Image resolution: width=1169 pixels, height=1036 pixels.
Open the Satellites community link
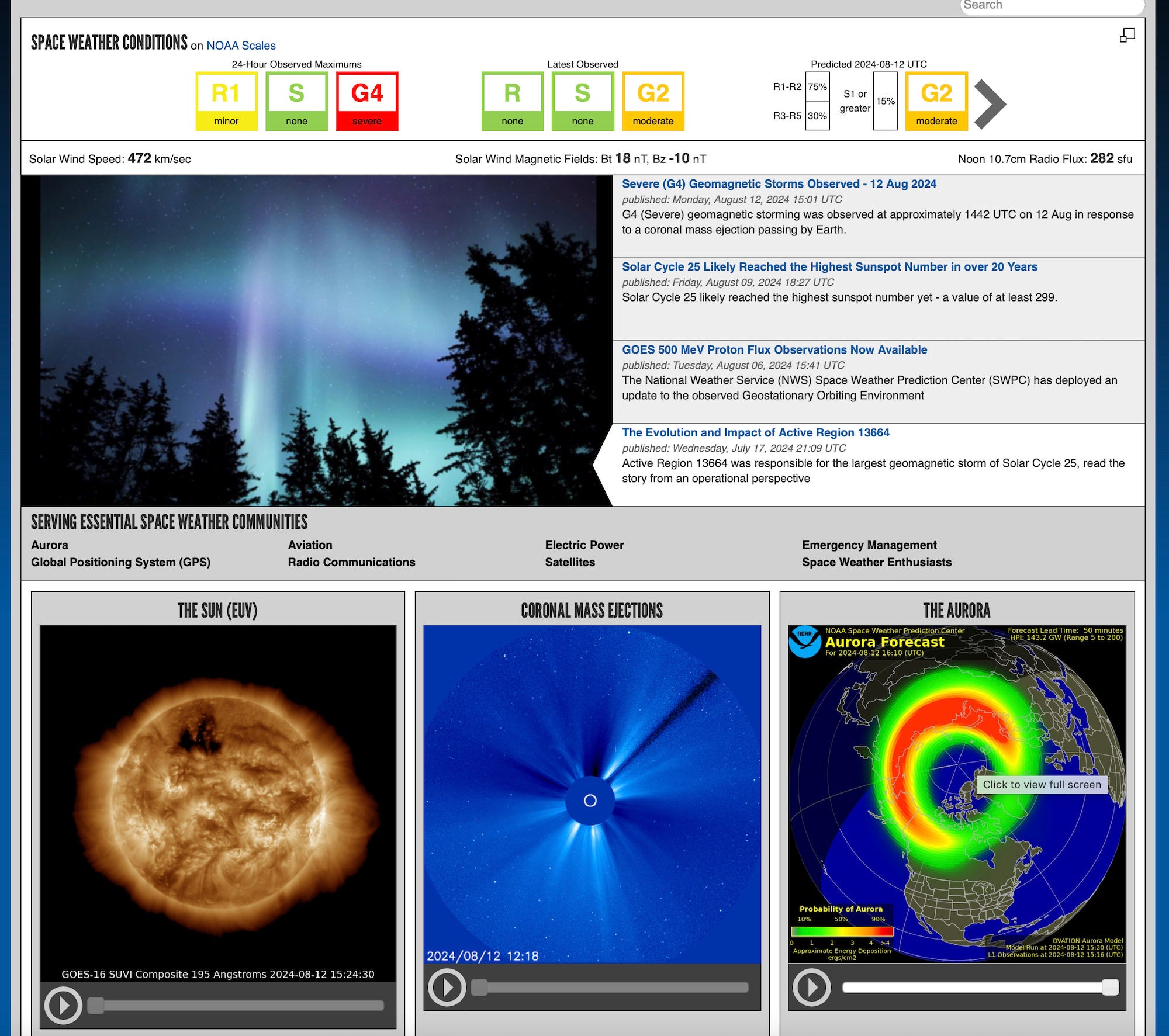570,562
